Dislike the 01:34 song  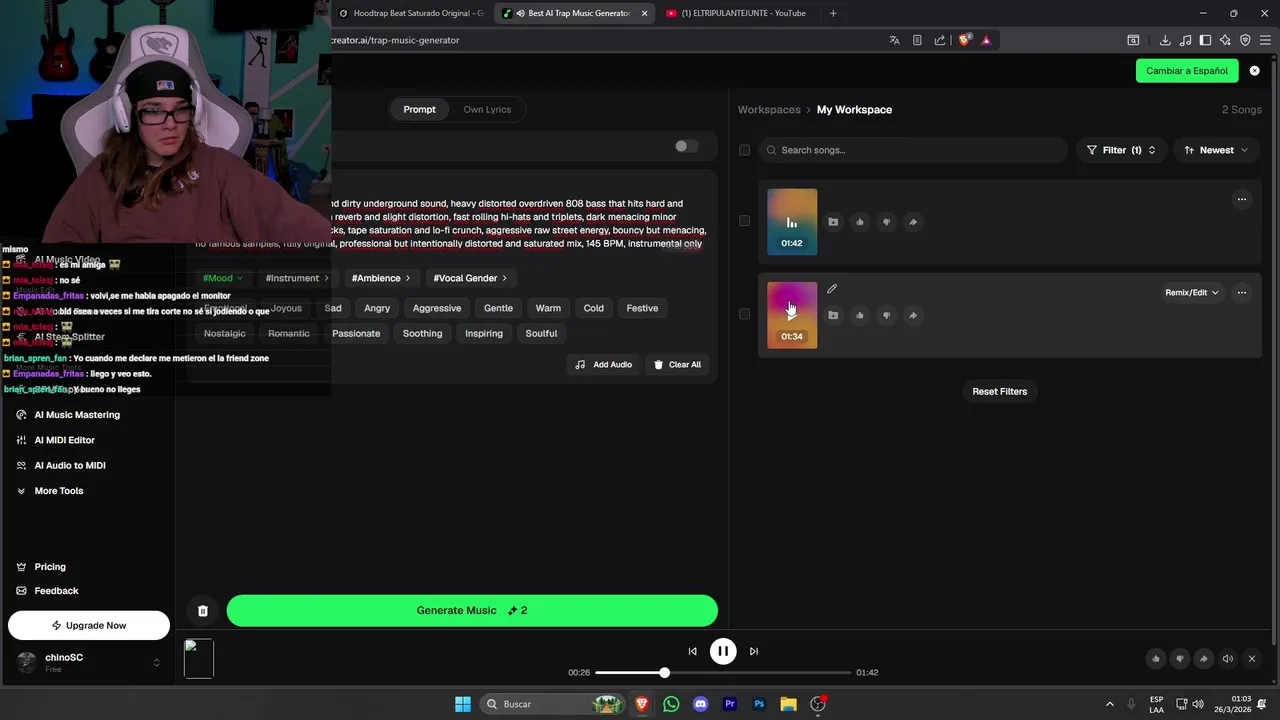click(886, 315)
